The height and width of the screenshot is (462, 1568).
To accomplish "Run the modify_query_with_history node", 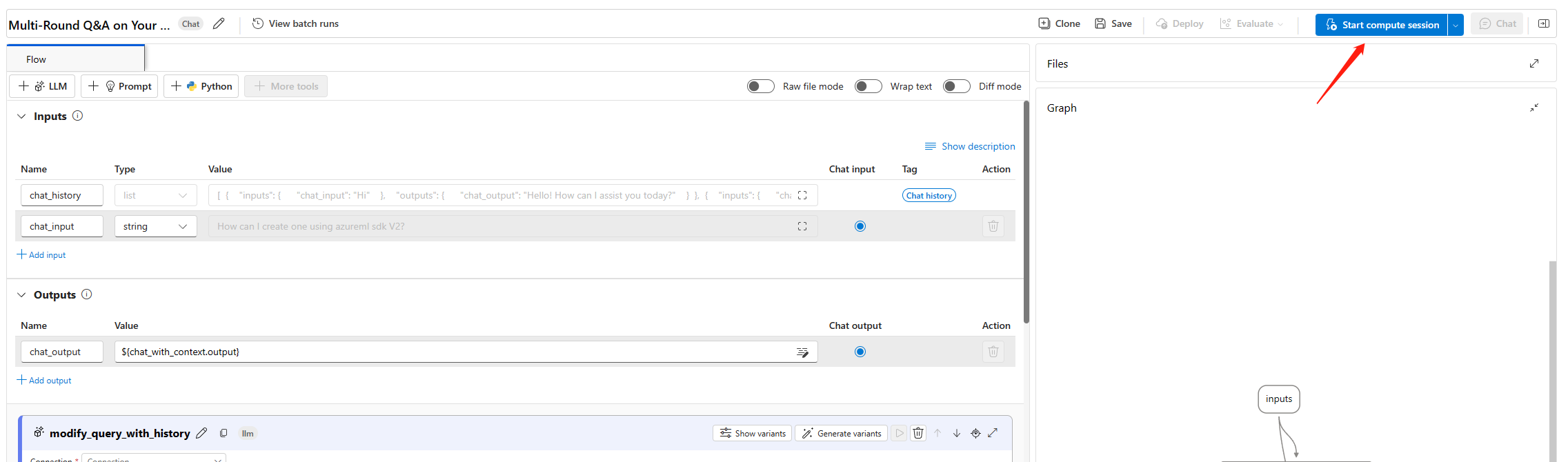I will (900, 433).
